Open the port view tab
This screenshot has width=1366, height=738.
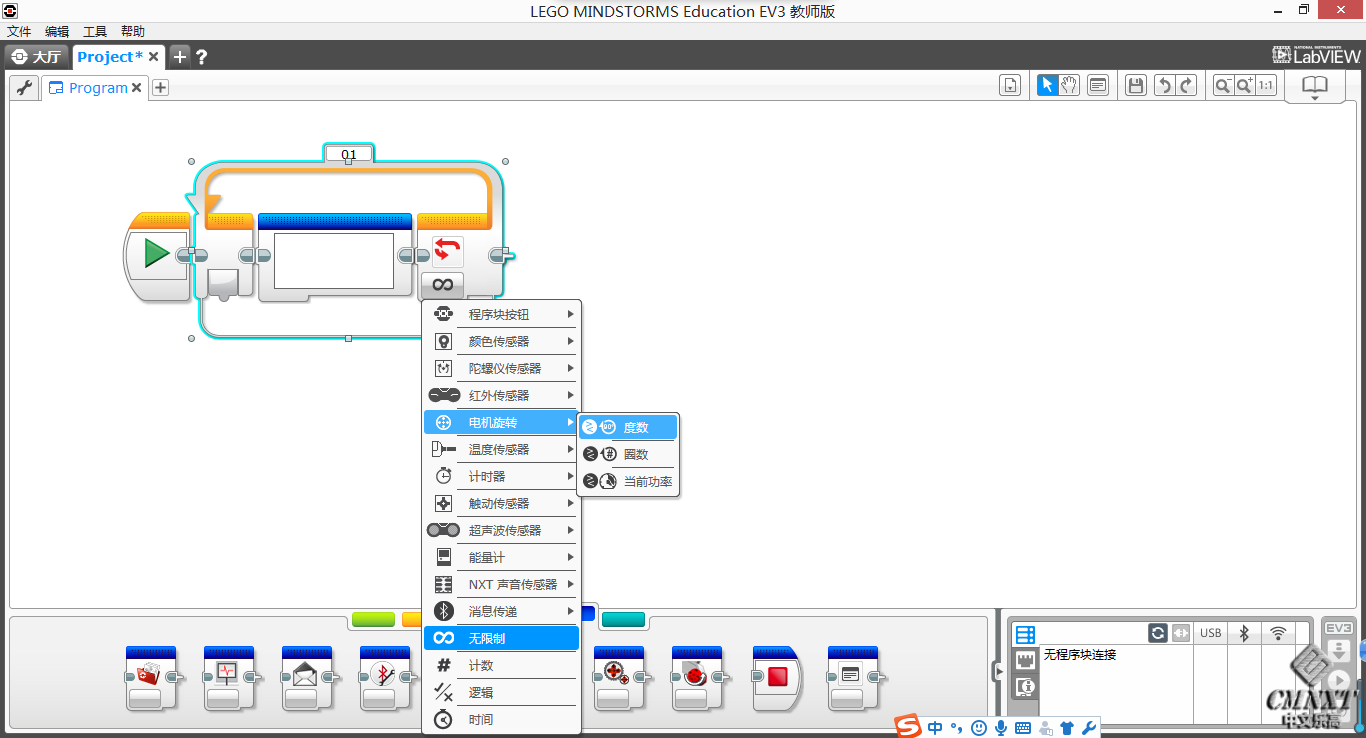click(x=1025, y=660)
